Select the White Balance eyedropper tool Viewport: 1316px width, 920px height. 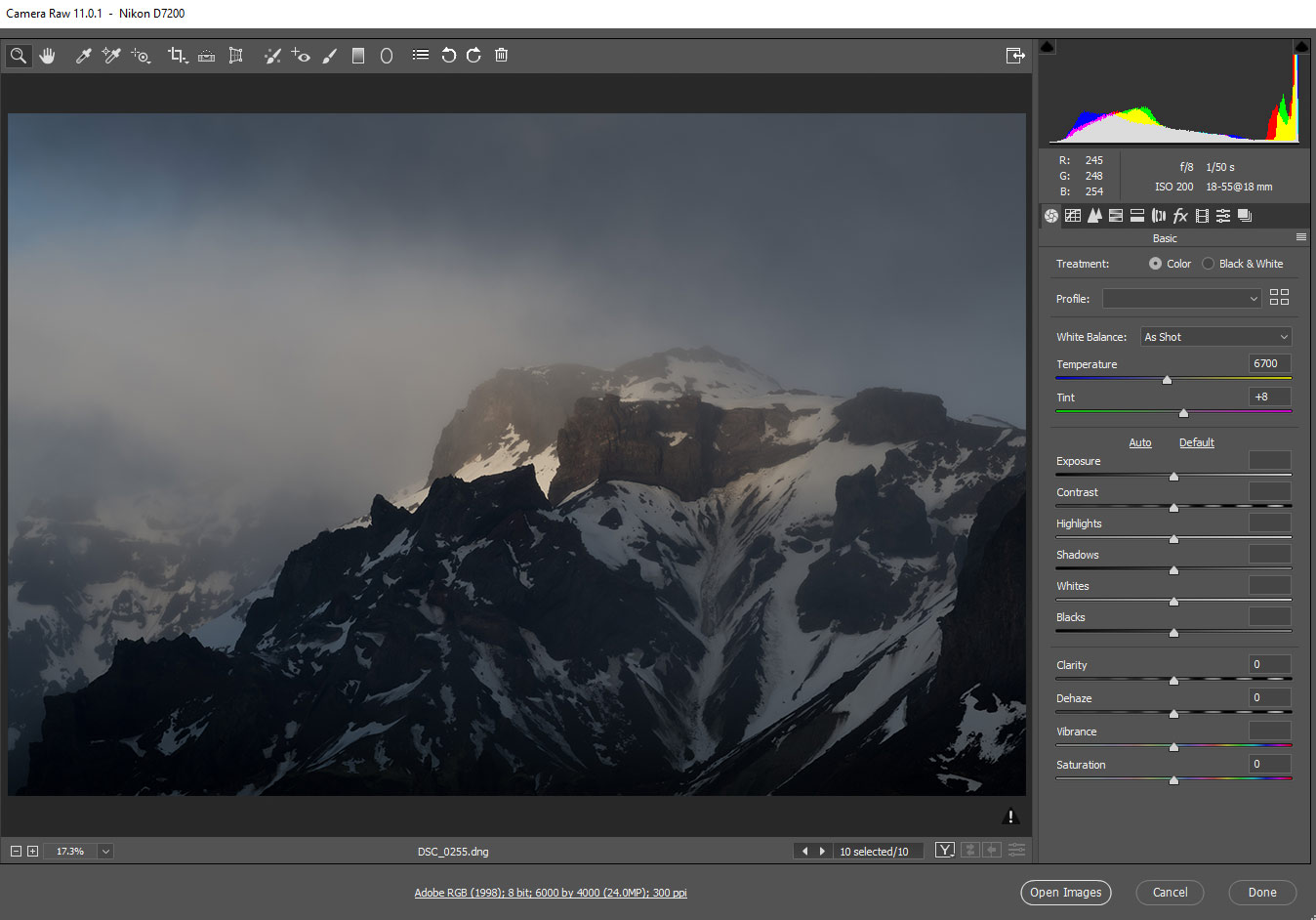click(83, 56)
